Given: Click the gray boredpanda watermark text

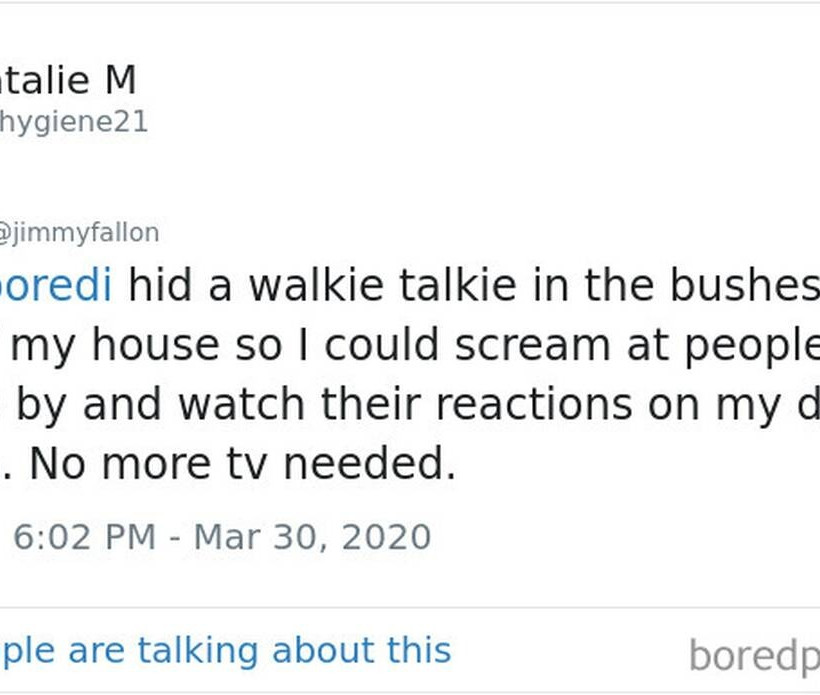Looking at the screenshot, I should tap(753, 656).
